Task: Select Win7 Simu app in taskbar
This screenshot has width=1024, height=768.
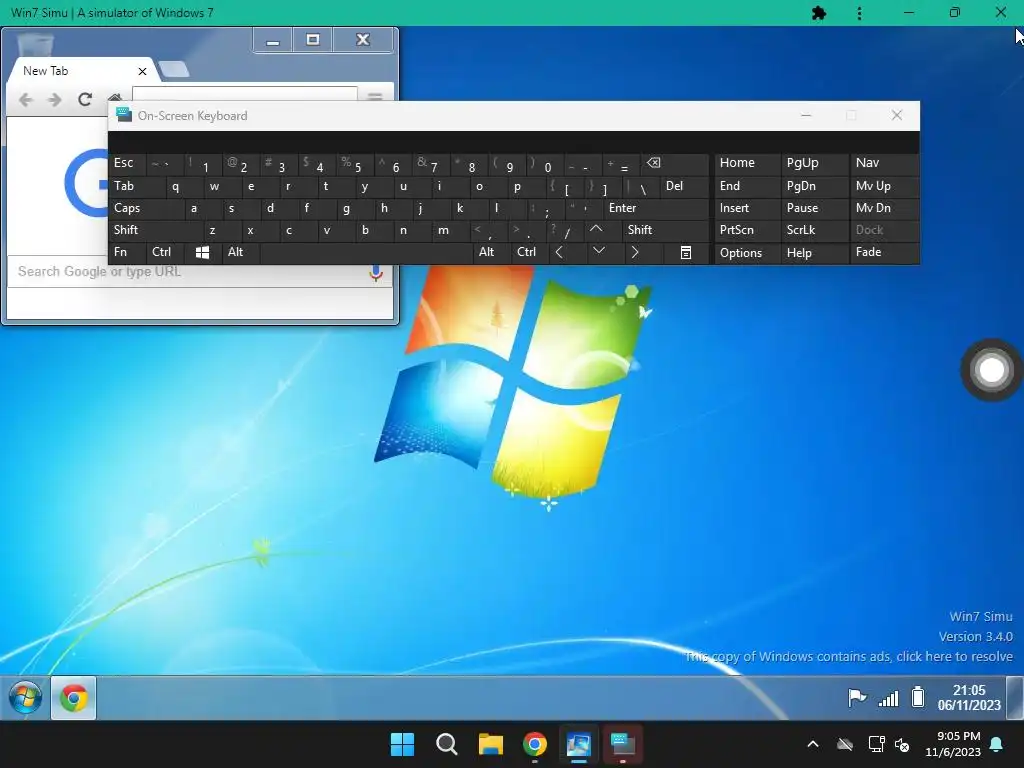Action: (x=579, y=744)
